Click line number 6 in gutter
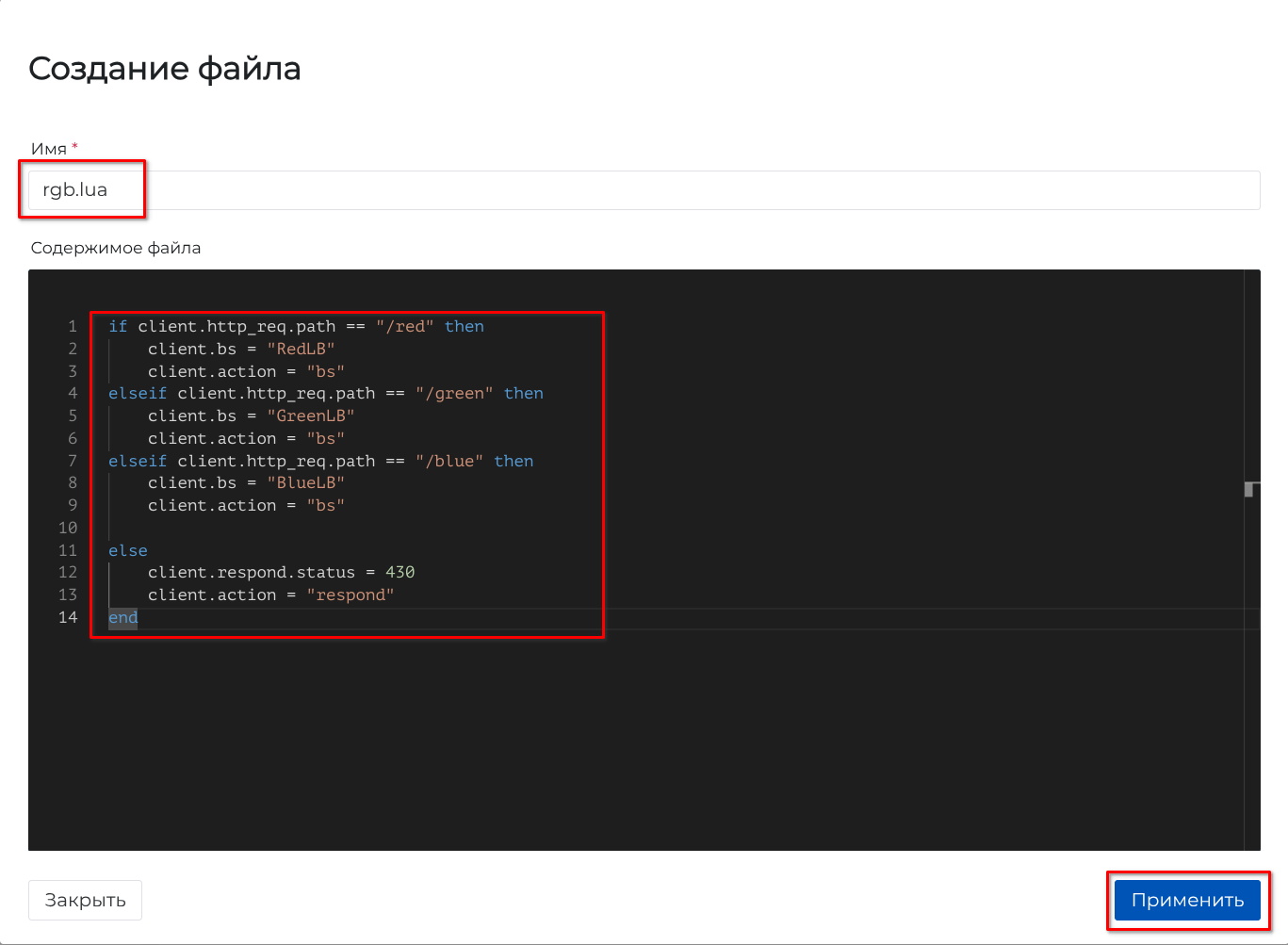The height and width of the screenshot is (945, 1288). pyautogui.click(x=73, y=438)
